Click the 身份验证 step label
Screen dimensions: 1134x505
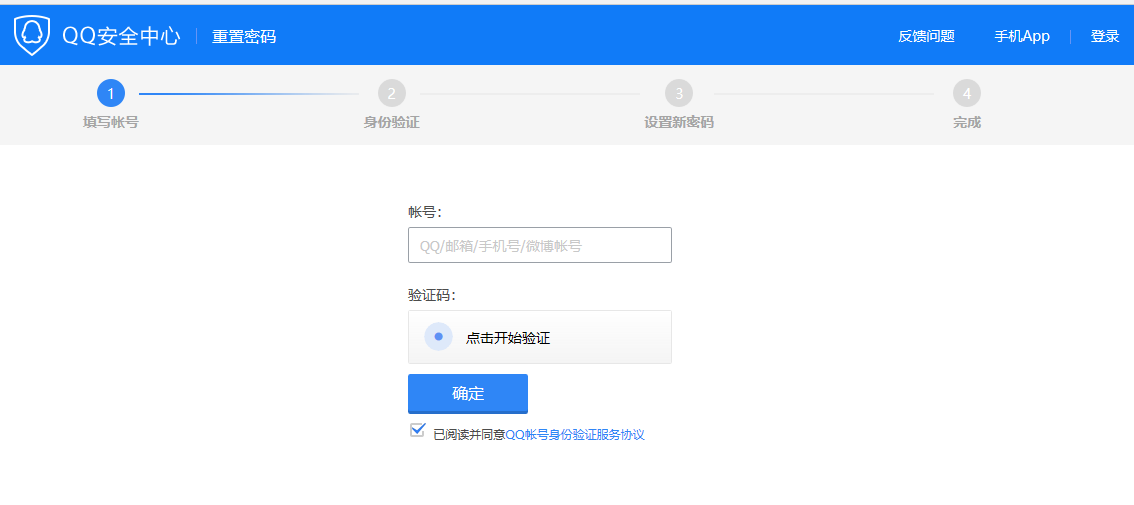coord(391,122)
